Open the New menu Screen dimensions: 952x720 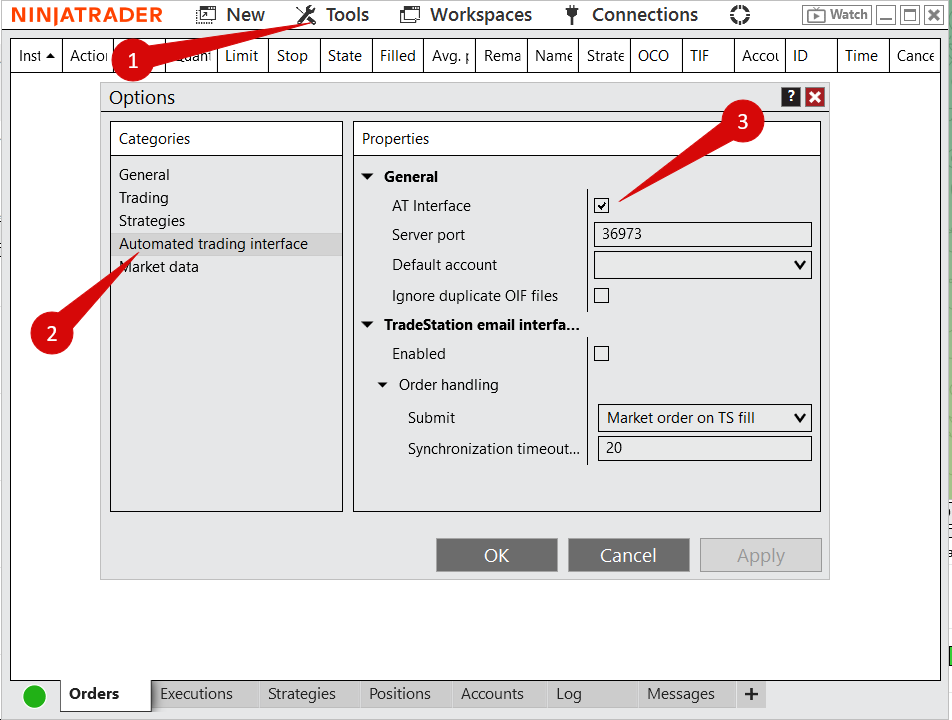[245, 15]
